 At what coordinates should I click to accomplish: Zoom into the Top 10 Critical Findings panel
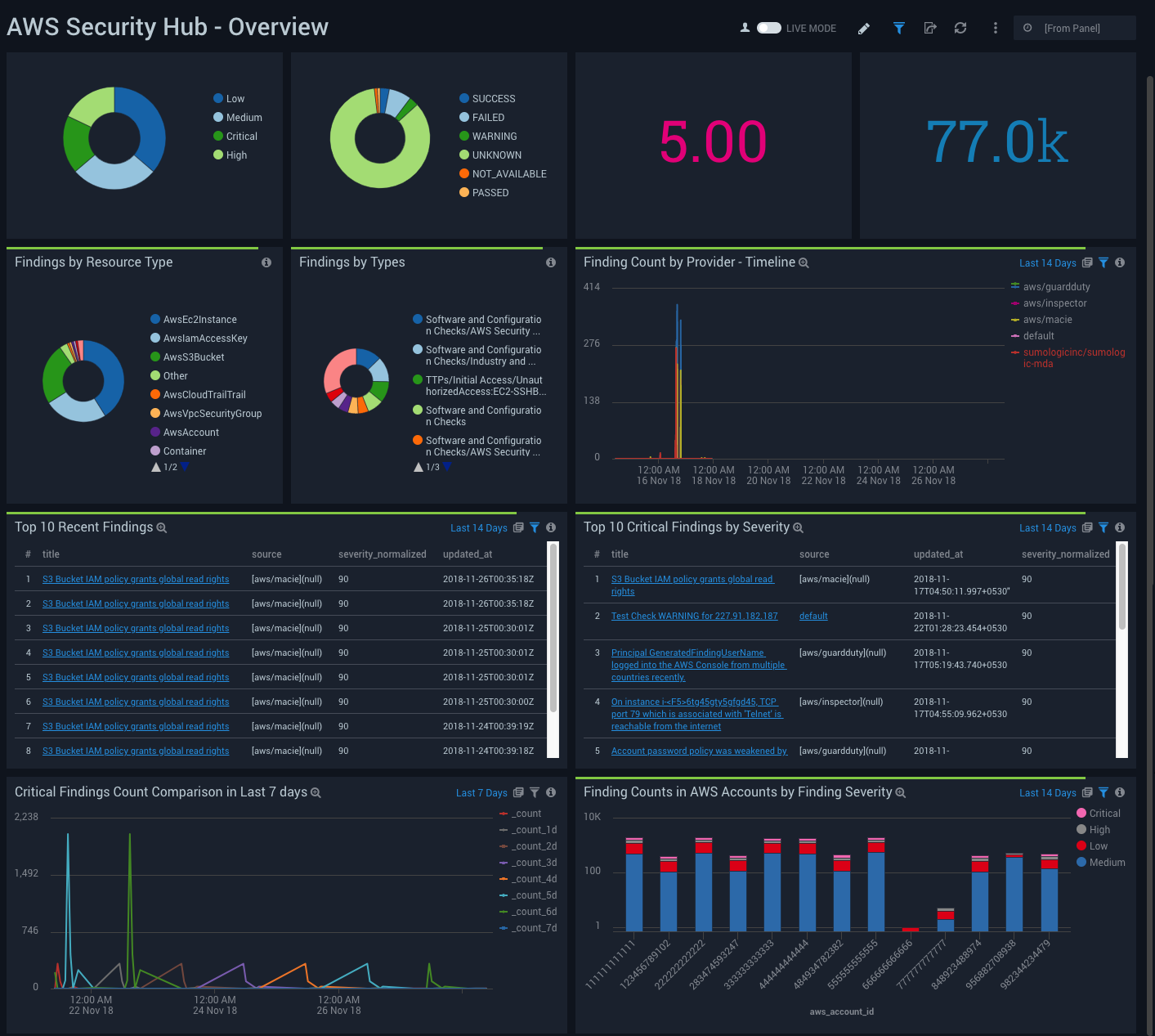click(797, 527)
